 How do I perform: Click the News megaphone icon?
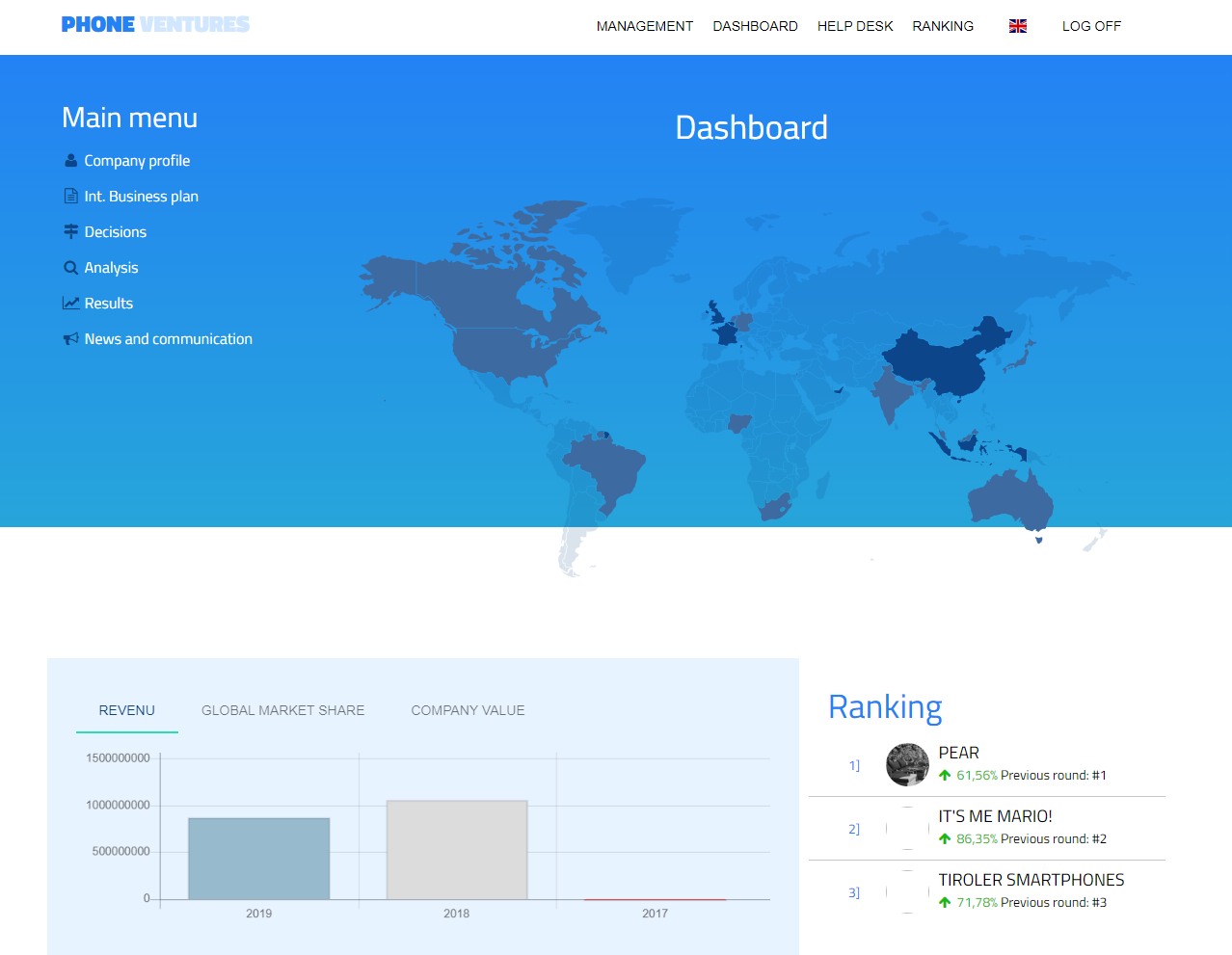[x=70, y=339]
